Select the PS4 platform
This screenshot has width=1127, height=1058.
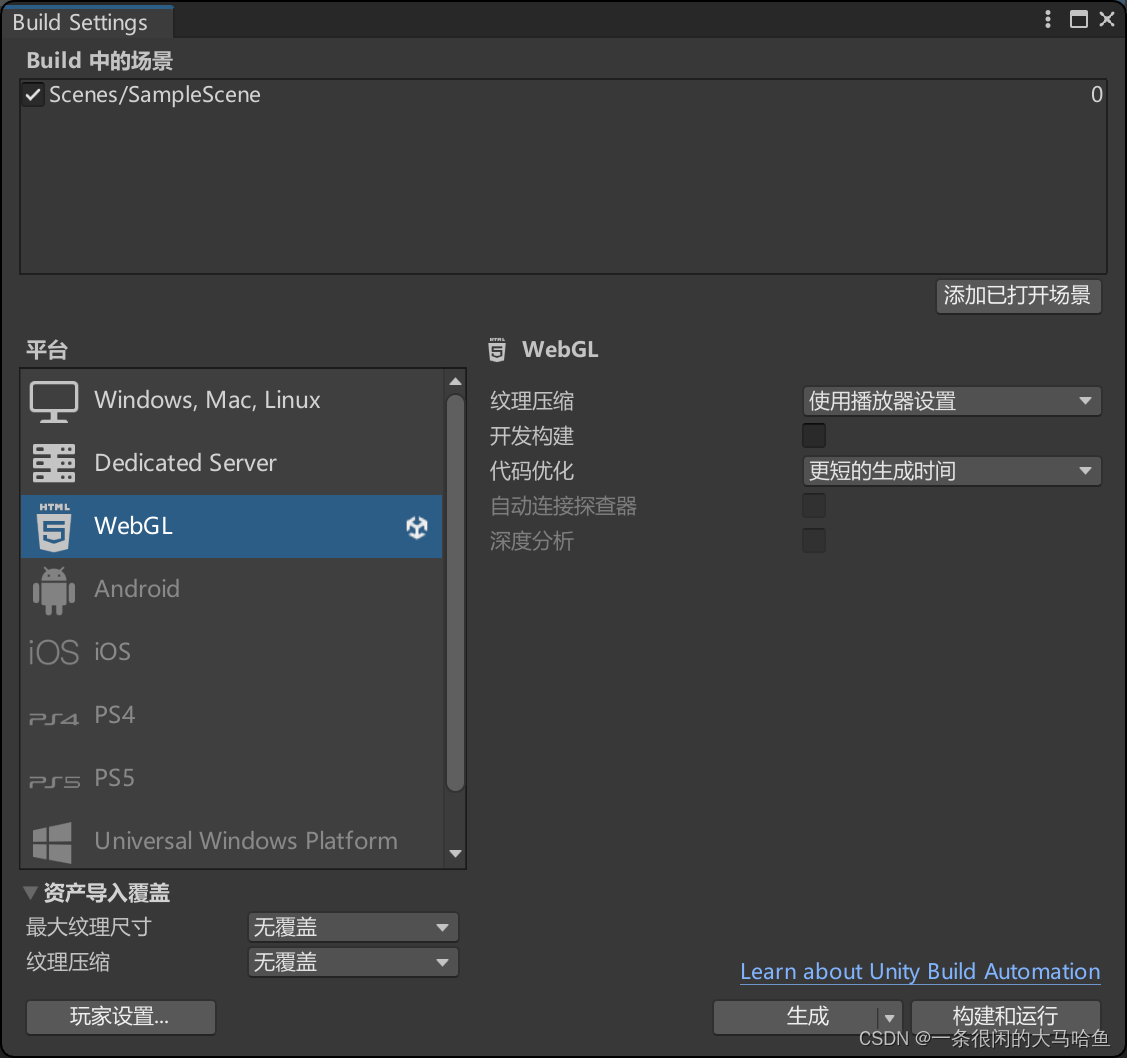(231, 716)
